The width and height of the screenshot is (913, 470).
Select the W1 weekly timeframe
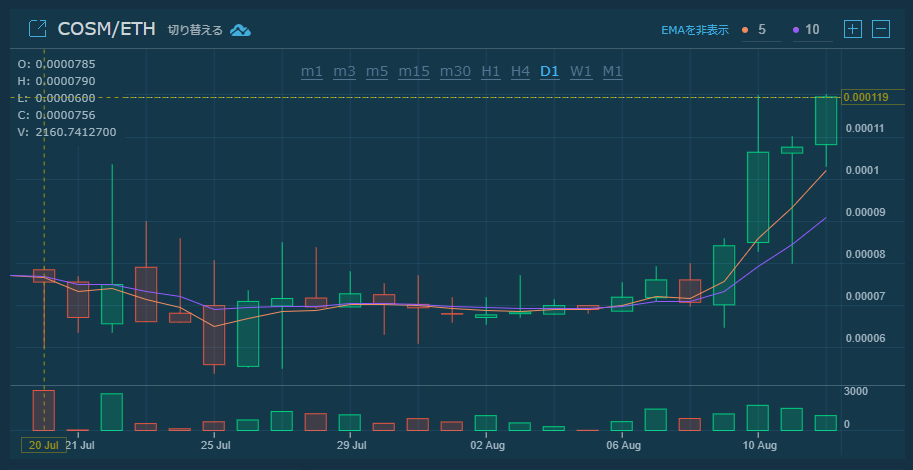(x=581, y=71)
